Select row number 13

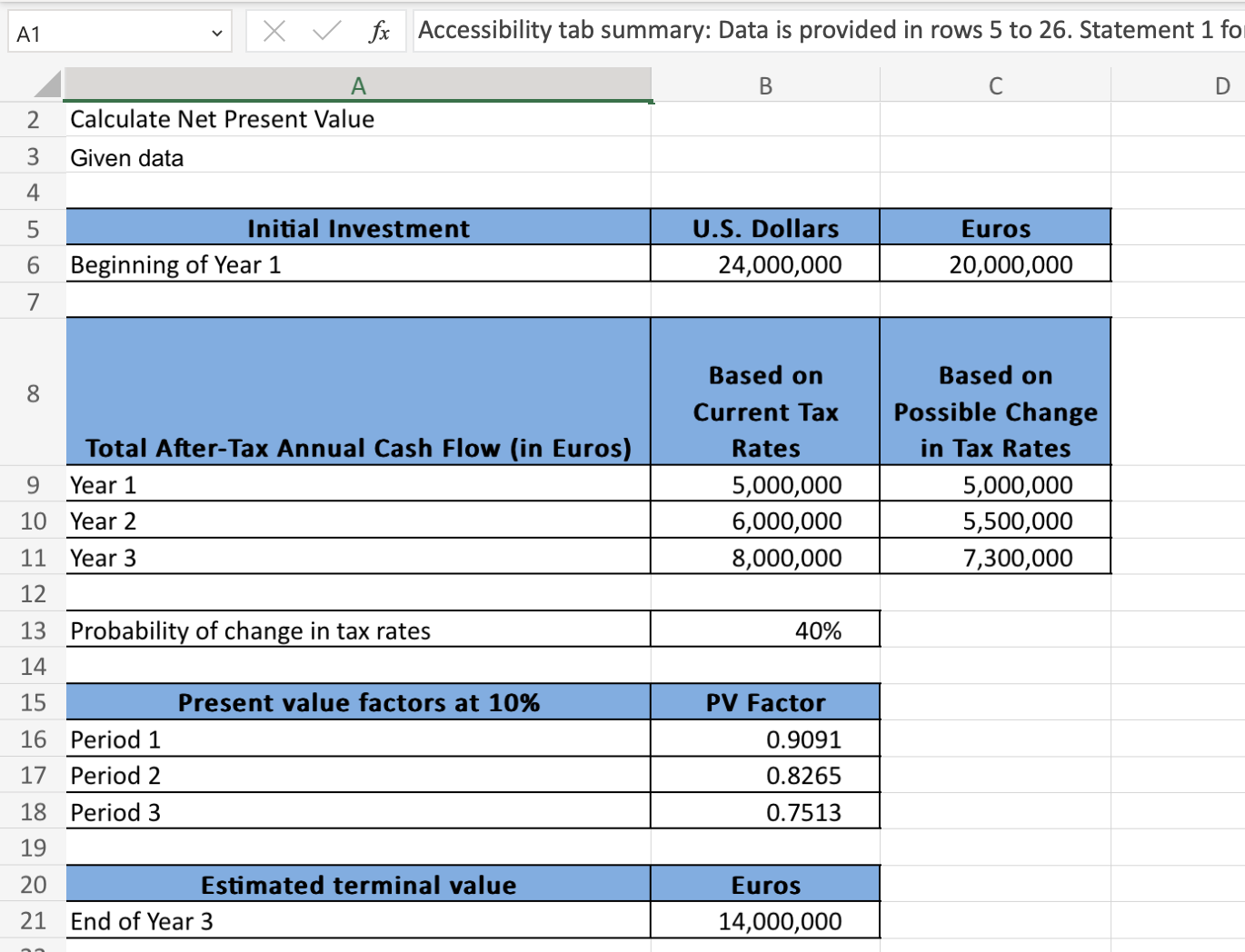34,630
